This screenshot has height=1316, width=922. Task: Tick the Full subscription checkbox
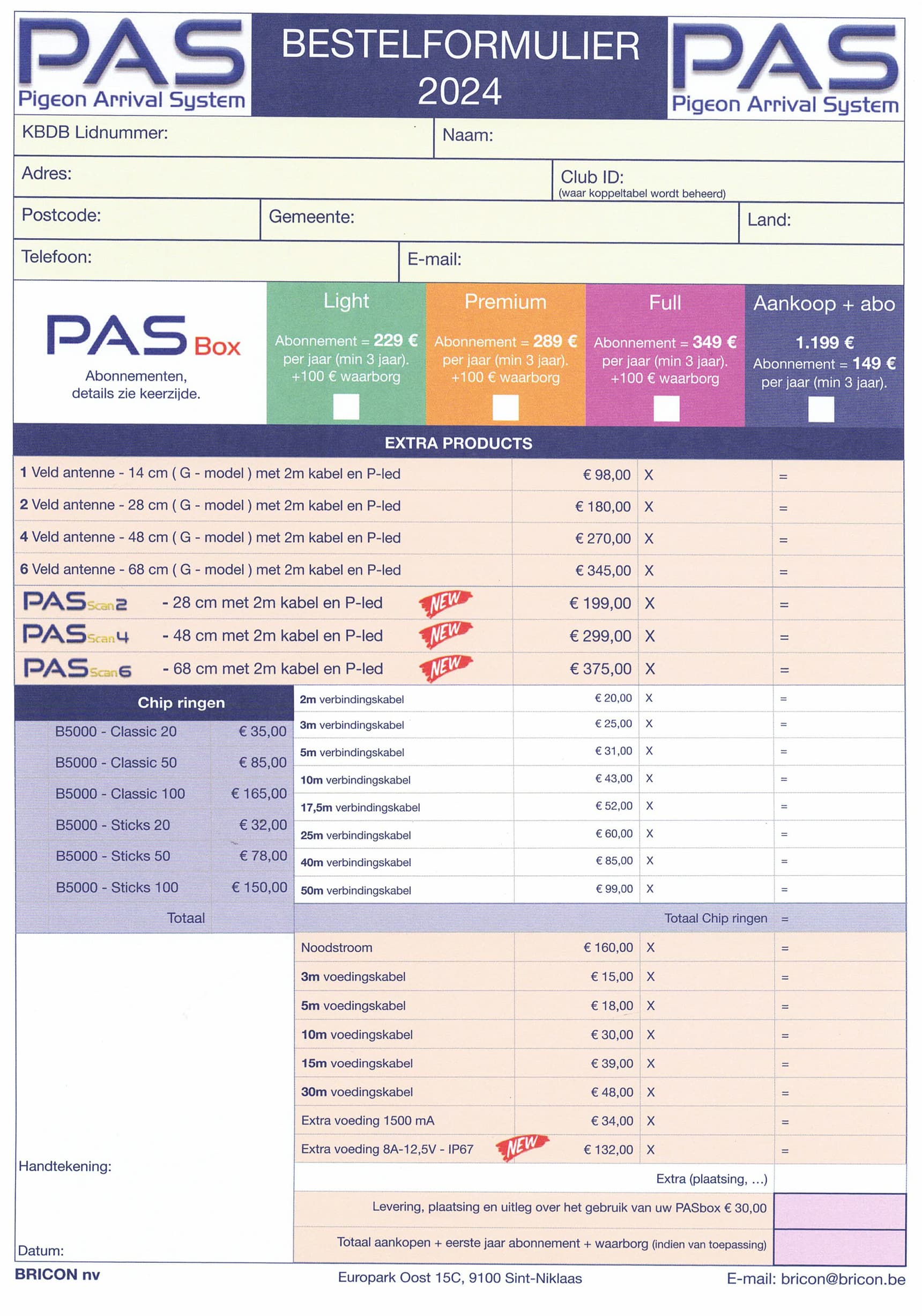666,409
